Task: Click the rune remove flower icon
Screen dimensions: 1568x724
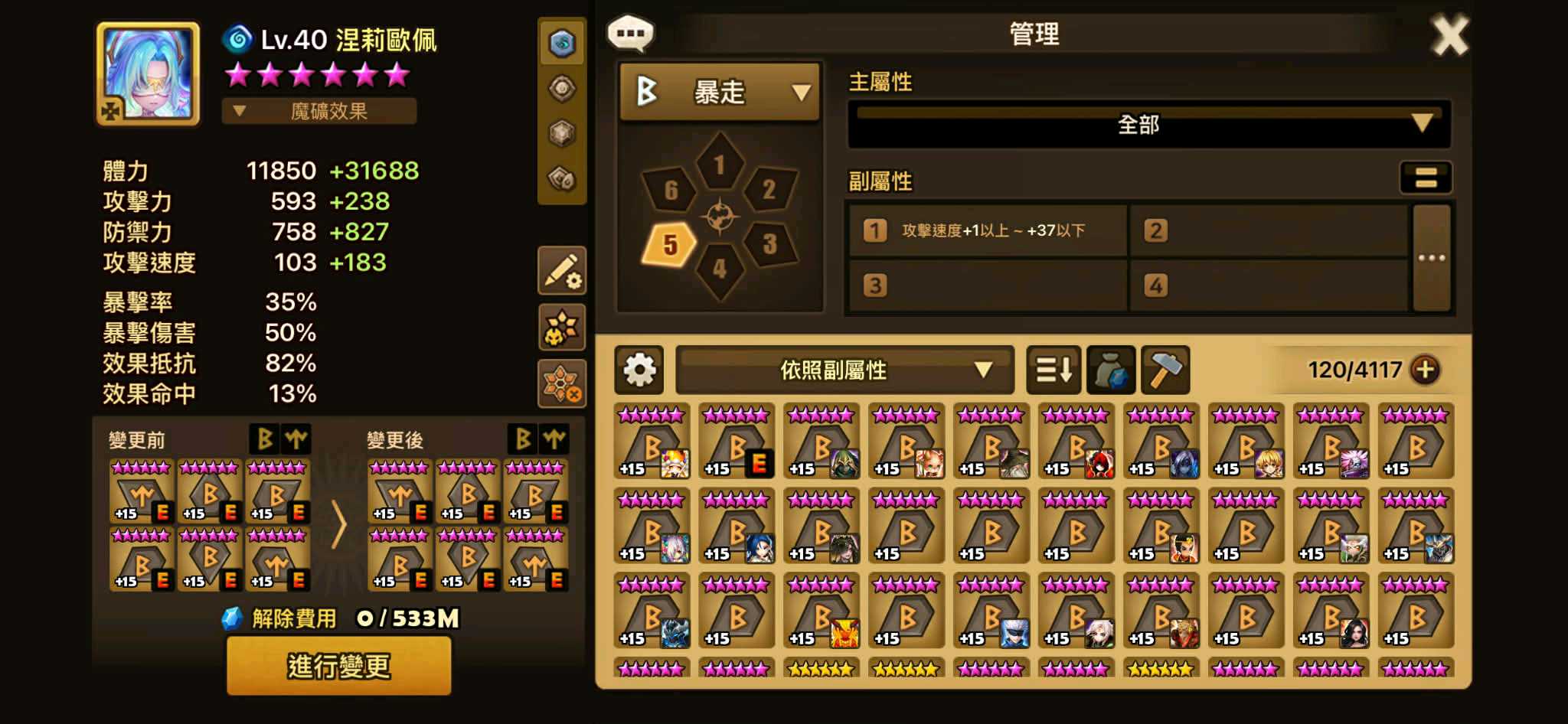Action: pyautogui.click(x=561, y=383)
